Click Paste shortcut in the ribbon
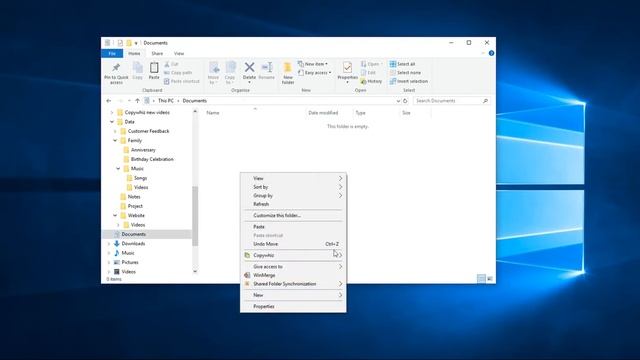The height and width of the screenshot is (360, 640). coord(182,81)
